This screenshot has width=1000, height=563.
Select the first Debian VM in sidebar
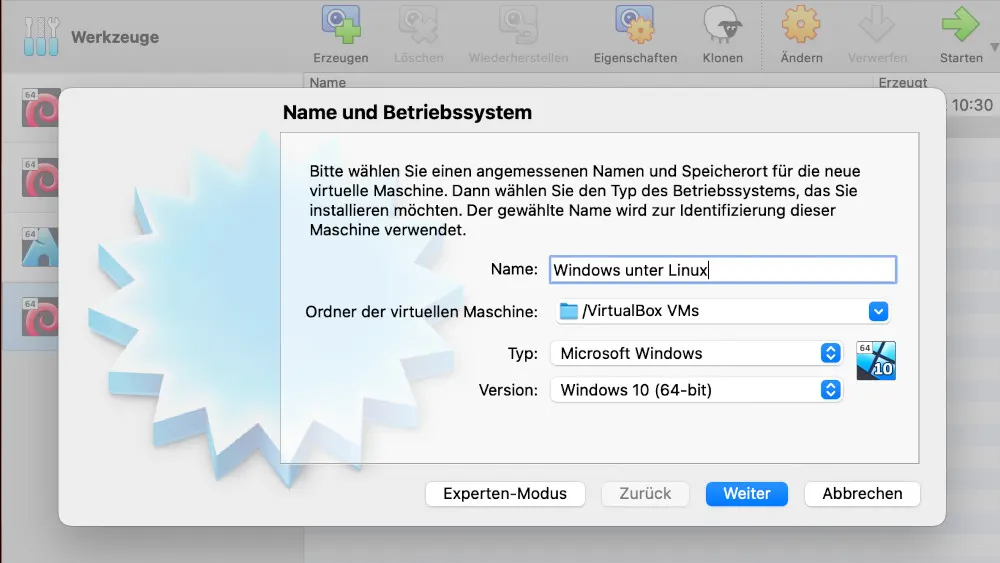pos(41,107)
